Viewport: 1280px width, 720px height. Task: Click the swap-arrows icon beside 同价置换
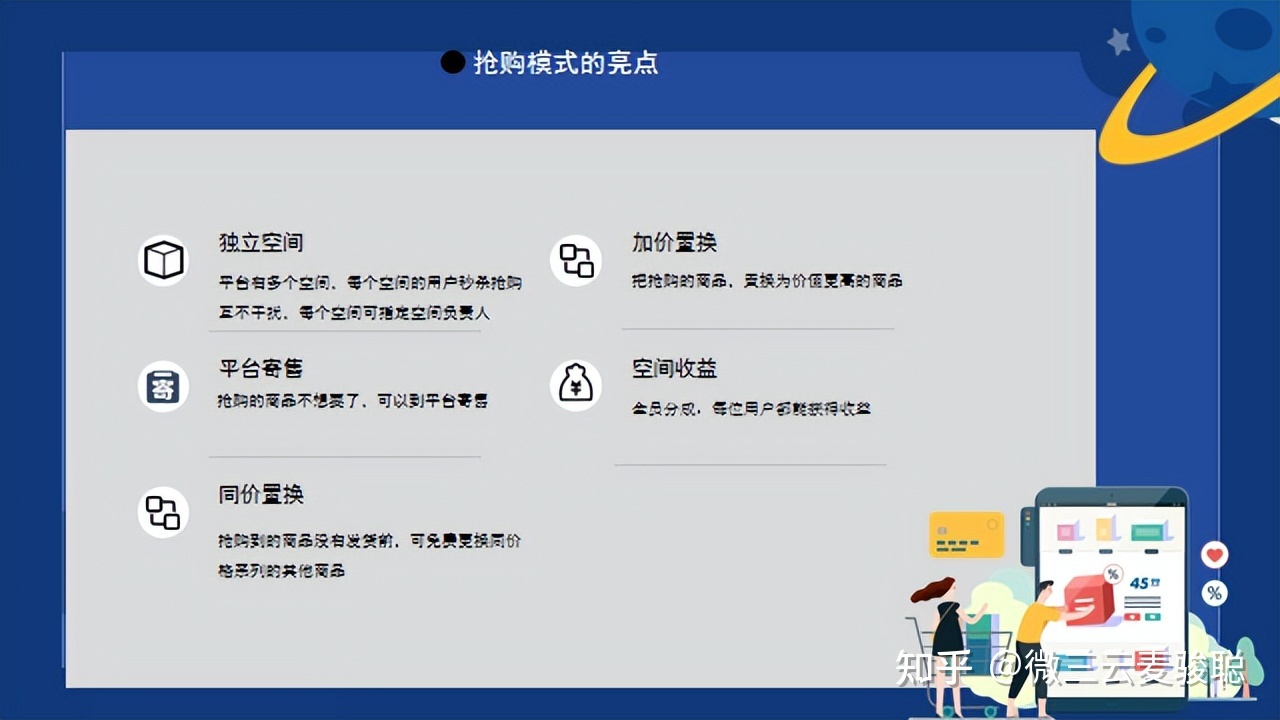tap(163, 512)
